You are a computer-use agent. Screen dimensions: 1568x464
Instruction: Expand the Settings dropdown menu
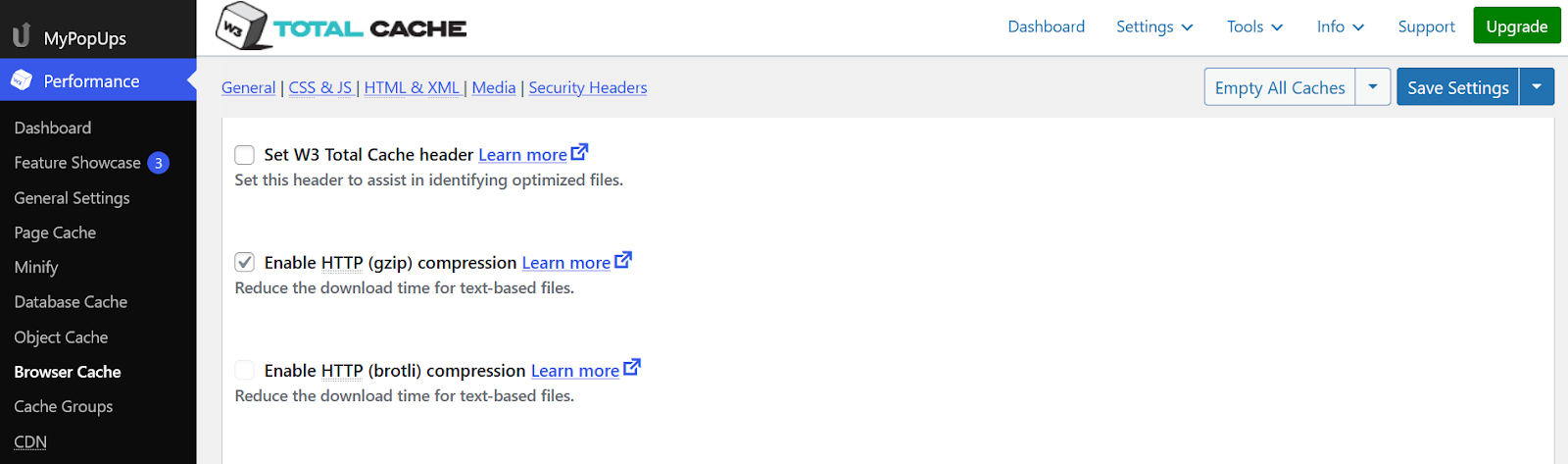(x=1154, y=26)
